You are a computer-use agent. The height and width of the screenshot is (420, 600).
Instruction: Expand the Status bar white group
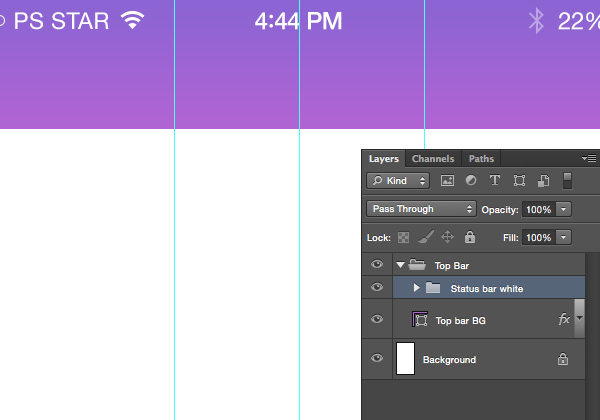coord(417,288)
